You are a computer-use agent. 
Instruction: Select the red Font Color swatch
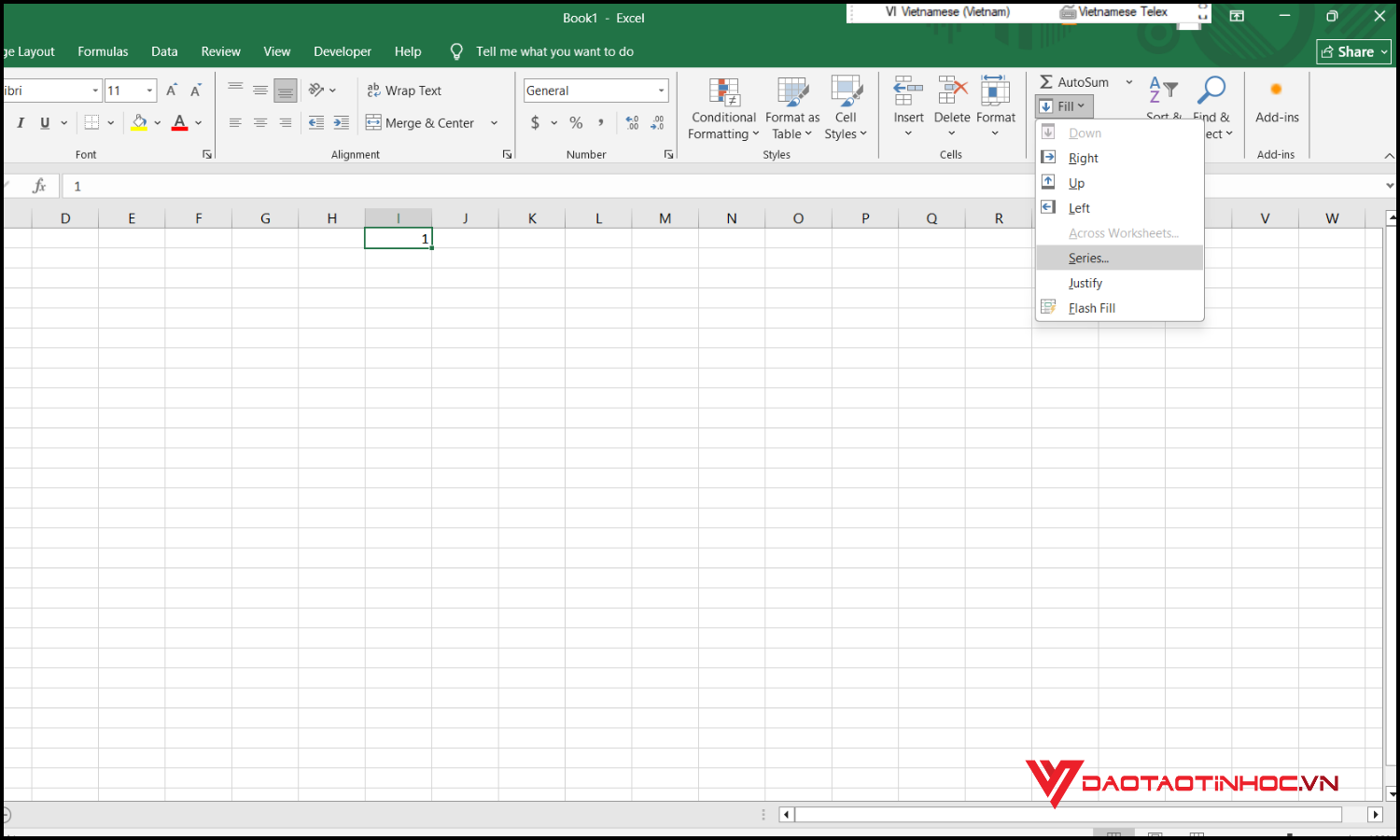click(x=179, y=122)
